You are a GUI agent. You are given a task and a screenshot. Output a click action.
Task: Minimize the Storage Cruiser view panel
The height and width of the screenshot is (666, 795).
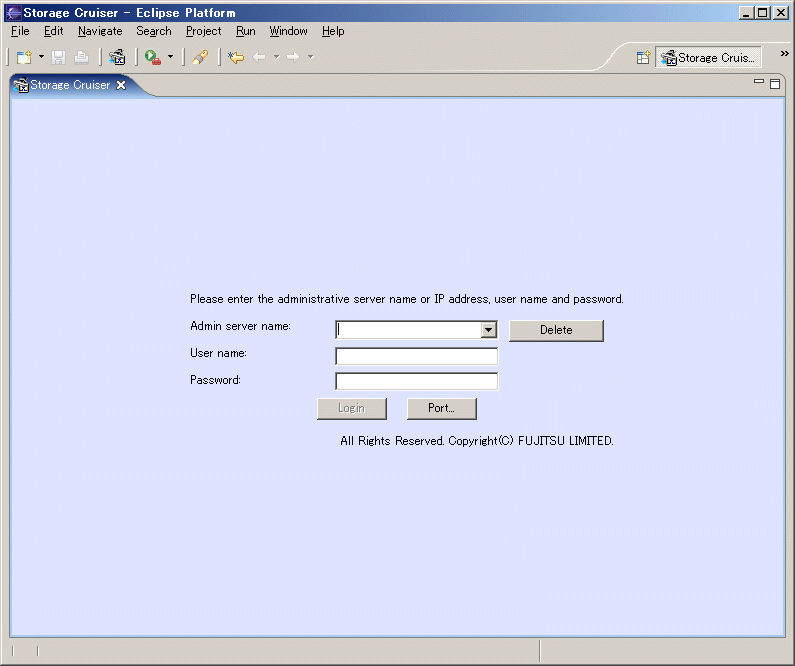coord(758,81)
